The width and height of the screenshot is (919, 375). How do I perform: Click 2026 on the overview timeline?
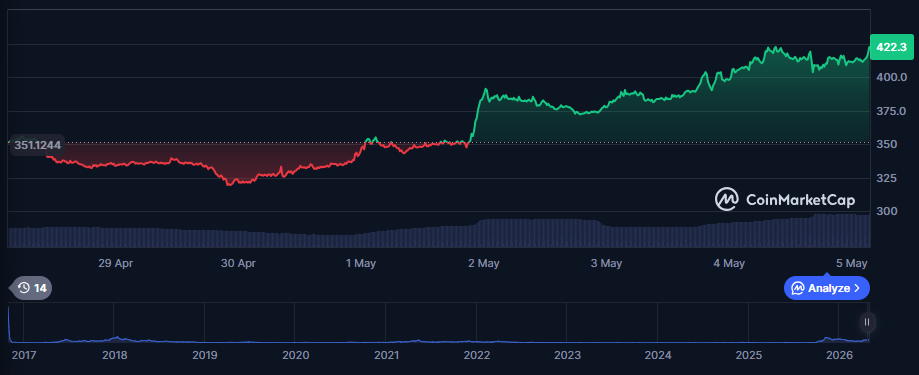click(839, 355)
